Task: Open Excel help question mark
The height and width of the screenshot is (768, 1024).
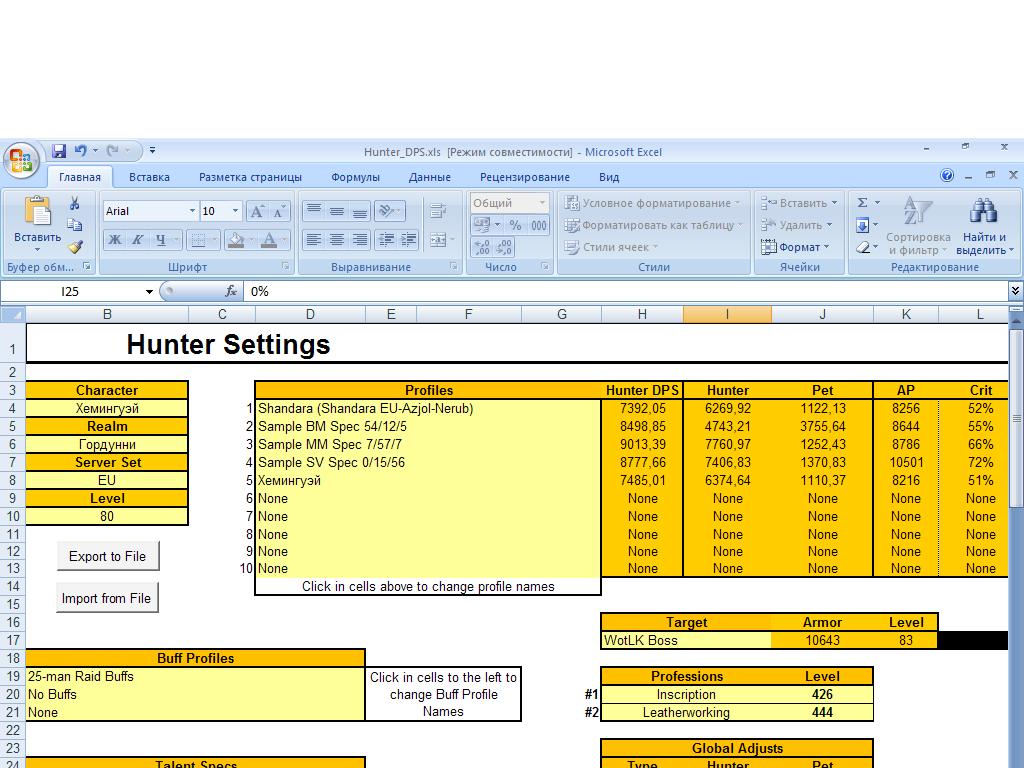Action: pos(947,176)
